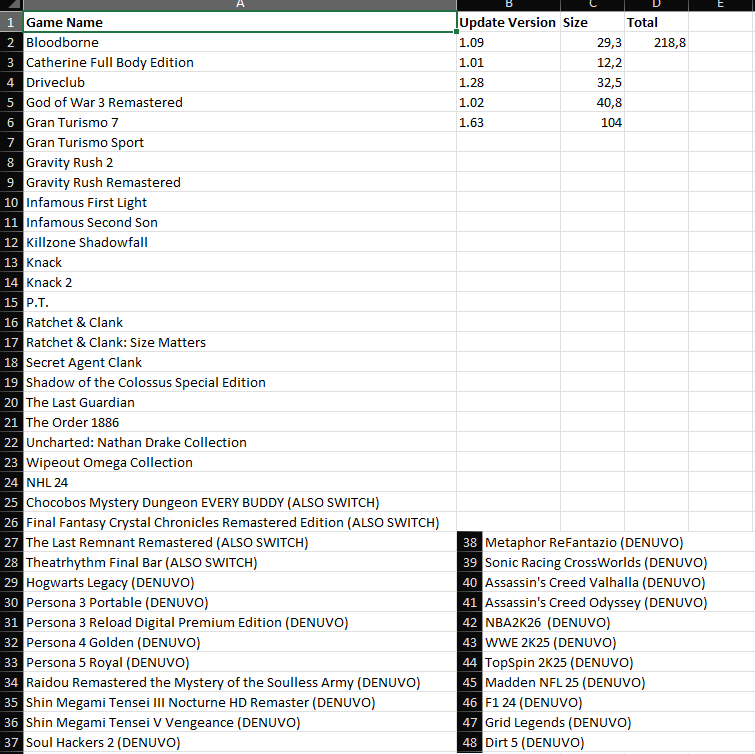Select all cells via corner triangle

coord(11,5)
